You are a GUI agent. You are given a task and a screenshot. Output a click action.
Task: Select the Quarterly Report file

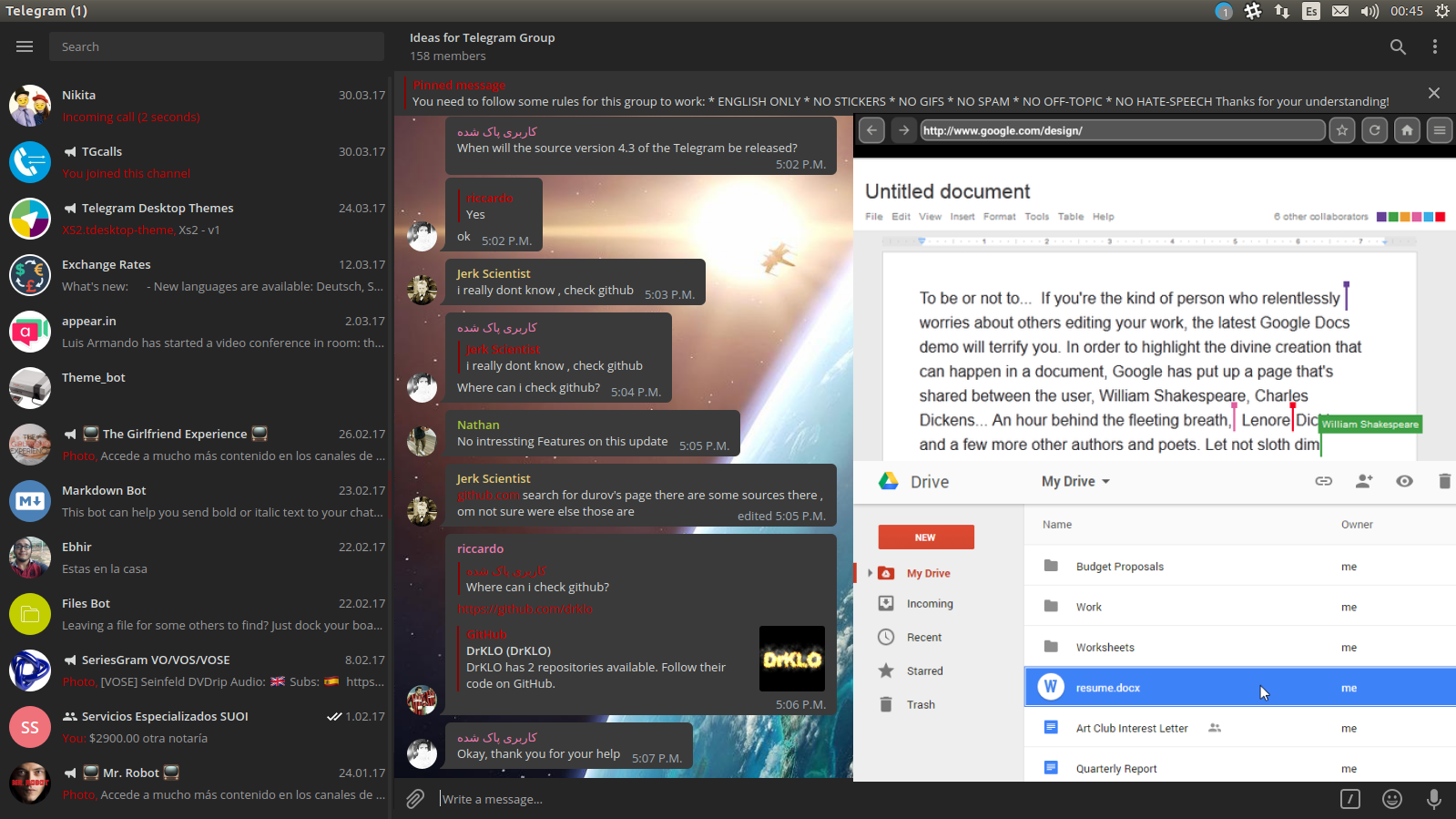pos(1240,768)
